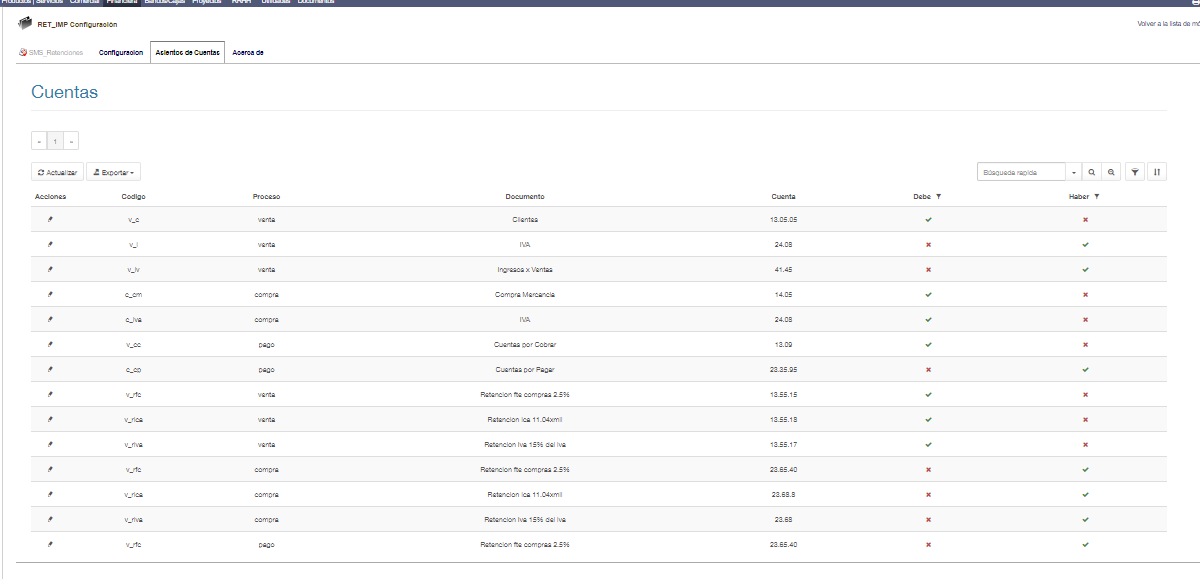Click the sort order icon button
This screenshot has height=588, width=1200.
click(x=1157, y=172)
